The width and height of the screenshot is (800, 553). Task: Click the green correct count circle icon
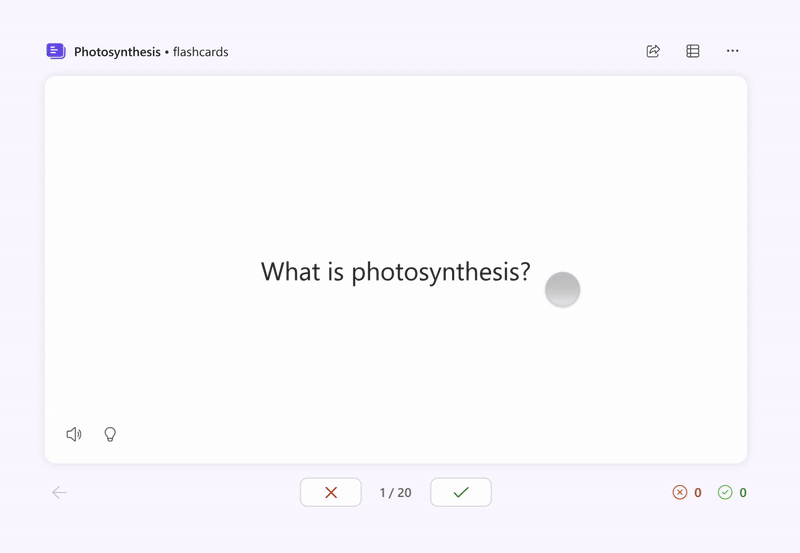pos(726,492)
